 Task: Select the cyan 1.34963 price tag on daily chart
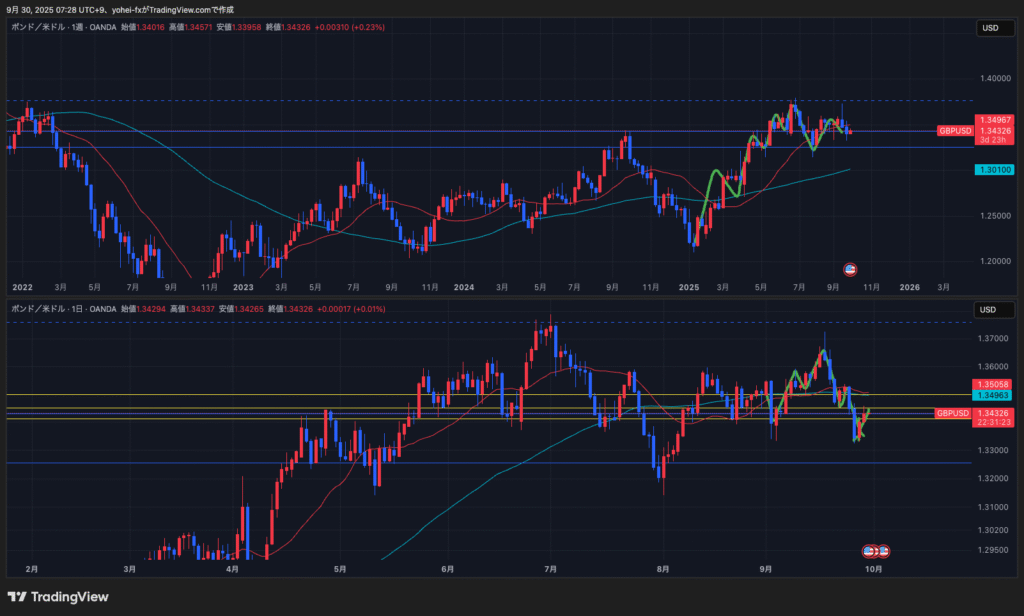click(995, 396)
